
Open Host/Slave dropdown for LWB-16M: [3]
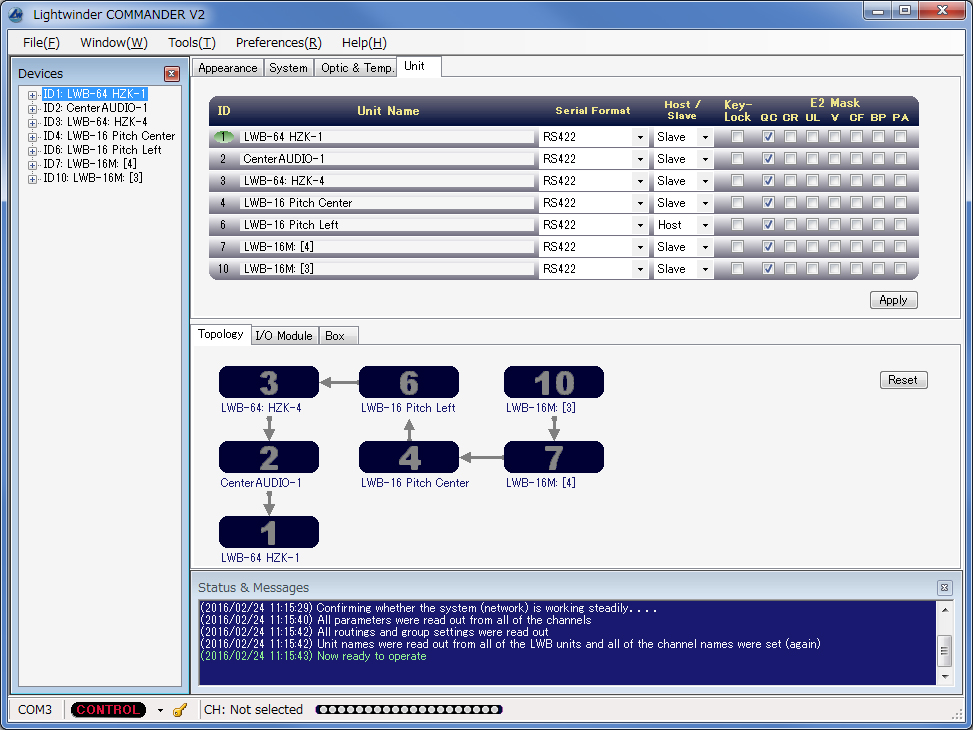(x=705, y=269)
